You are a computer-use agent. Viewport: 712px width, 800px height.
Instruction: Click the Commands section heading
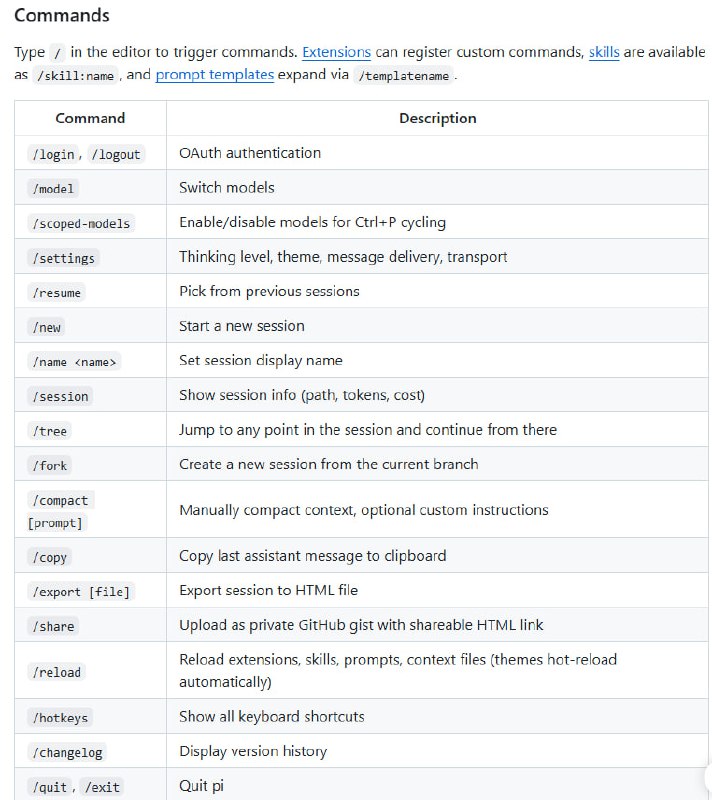pos(62,15)
